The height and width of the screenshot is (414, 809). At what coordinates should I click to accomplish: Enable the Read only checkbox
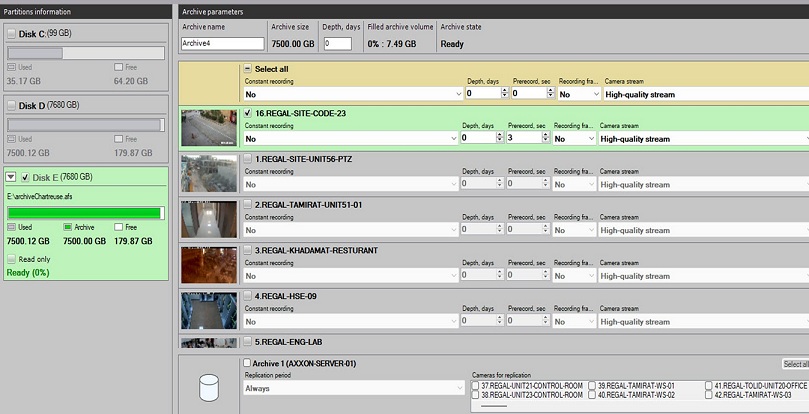click(x=11, y=257)
